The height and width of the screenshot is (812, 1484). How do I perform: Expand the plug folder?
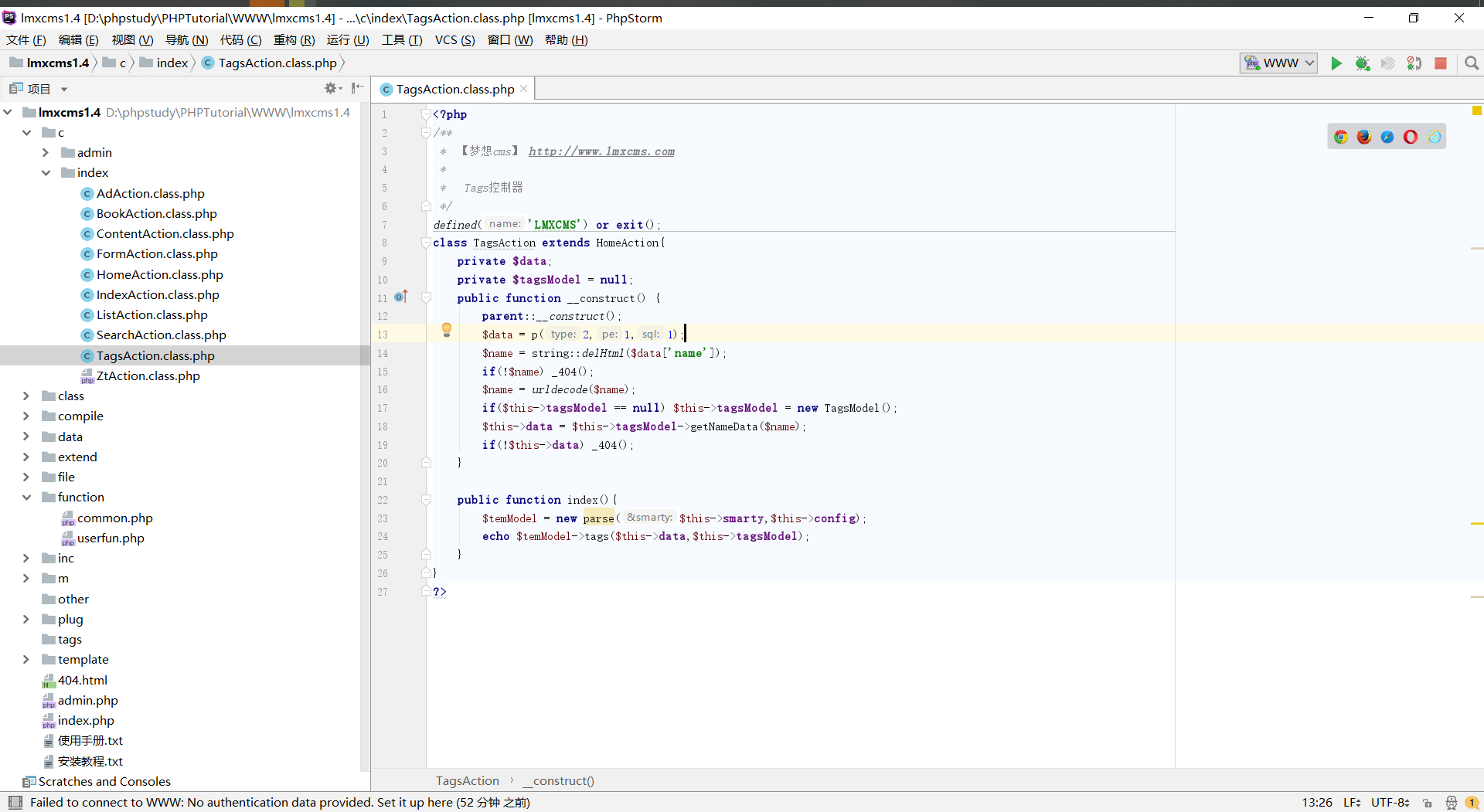[26, 619]
